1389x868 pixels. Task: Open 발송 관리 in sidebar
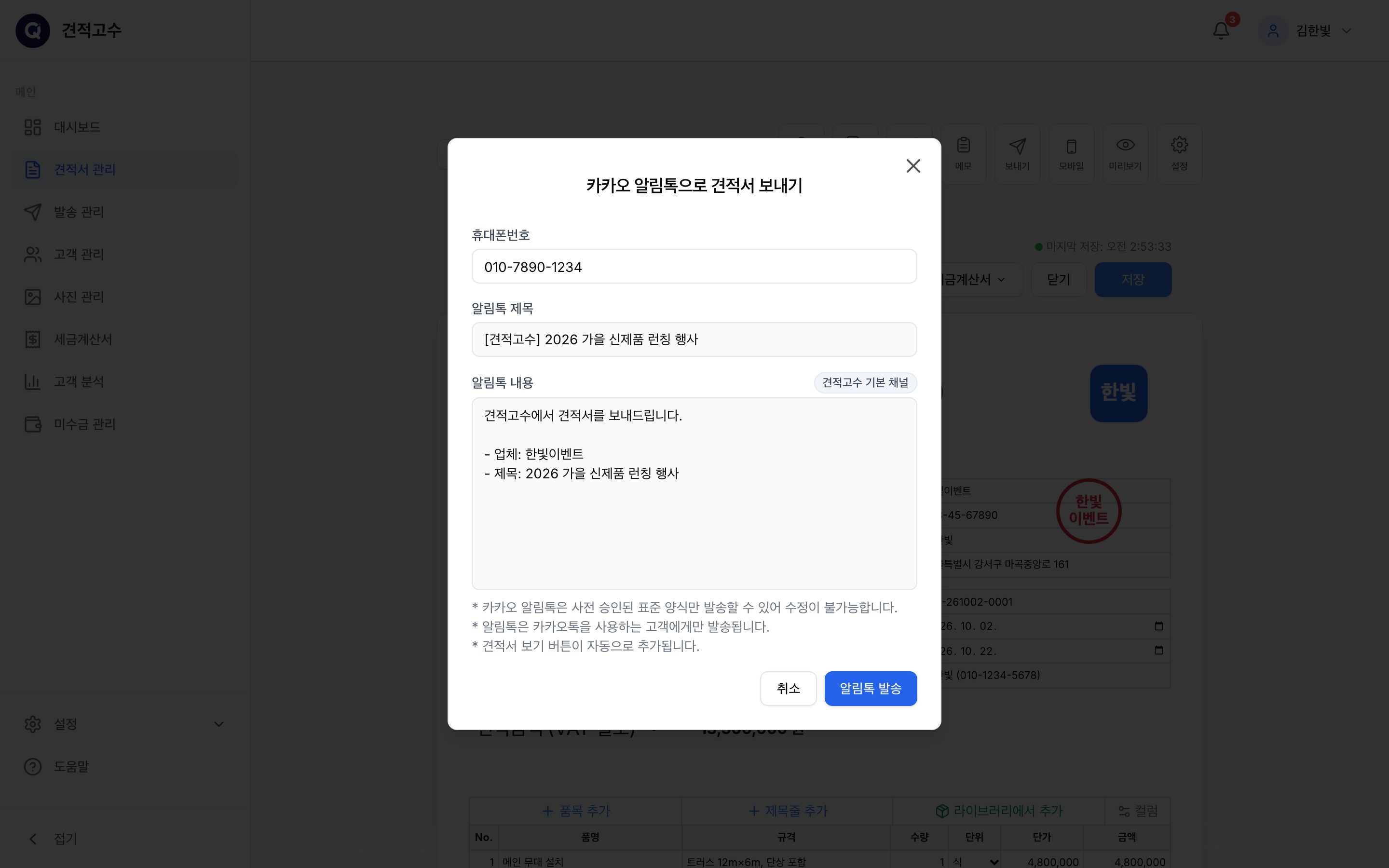click(x=124, y=212)
